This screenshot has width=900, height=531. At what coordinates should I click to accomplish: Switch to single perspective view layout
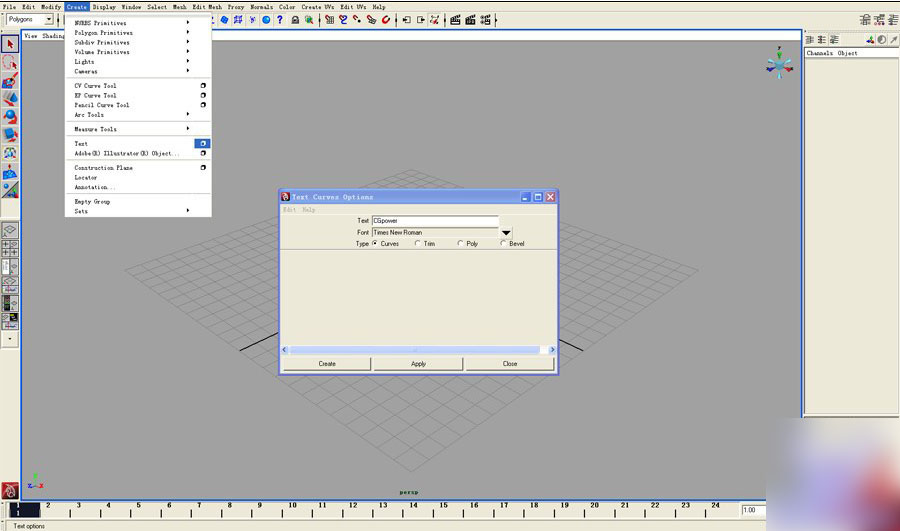(x=10, y=230)
